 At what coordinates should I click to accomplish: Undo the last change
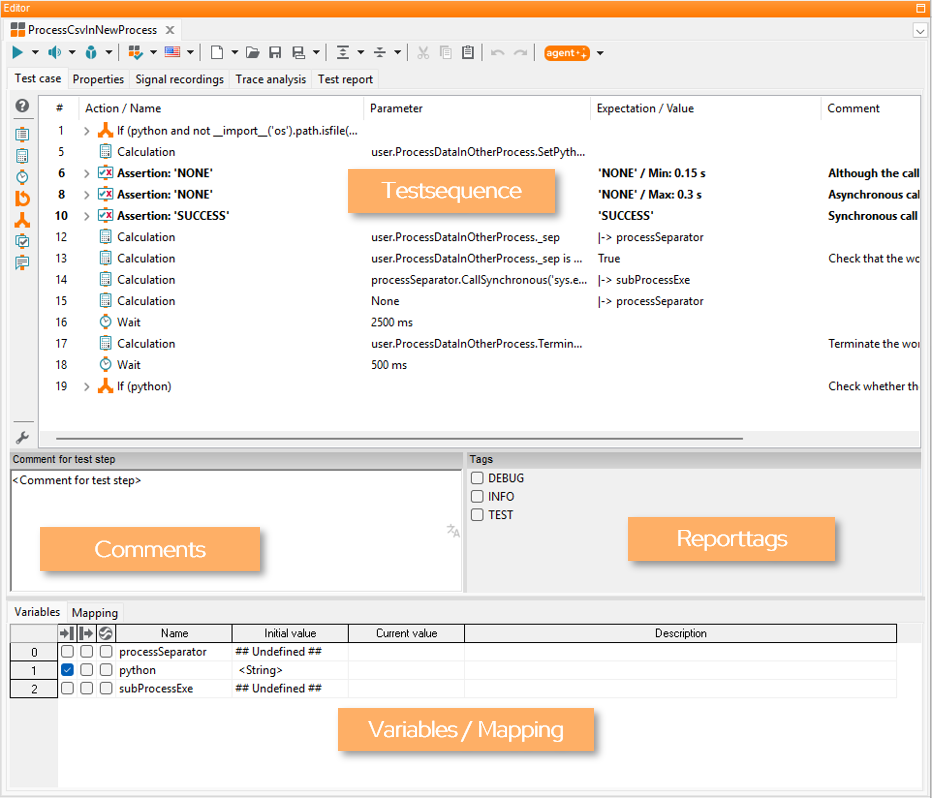498,53
